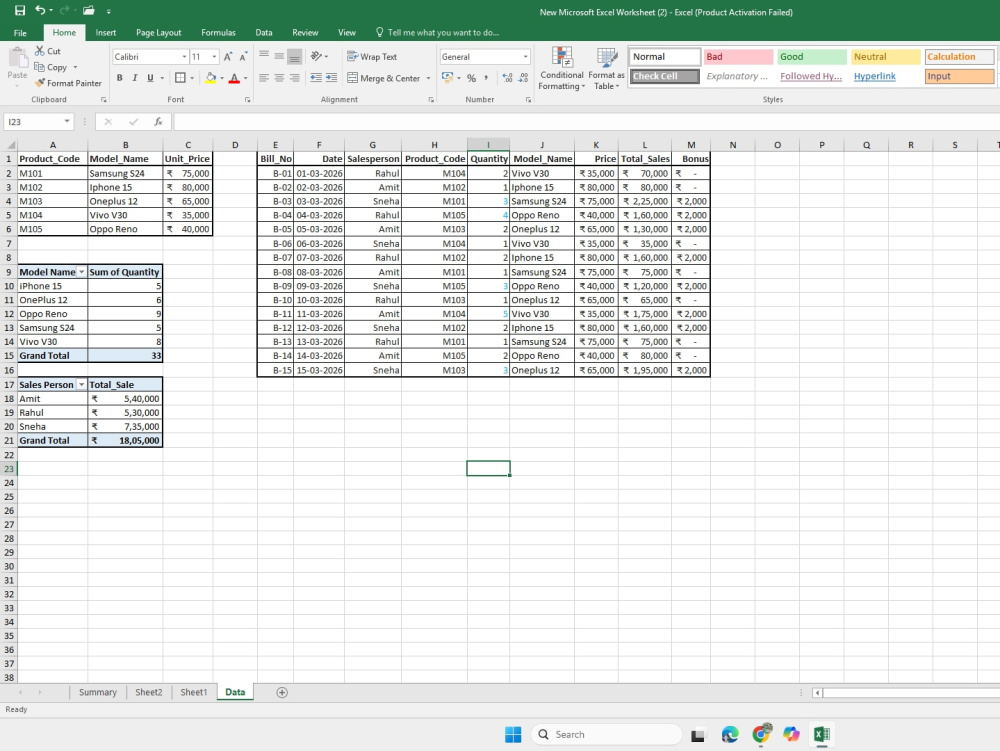Open the File tab

pos(20,33)
